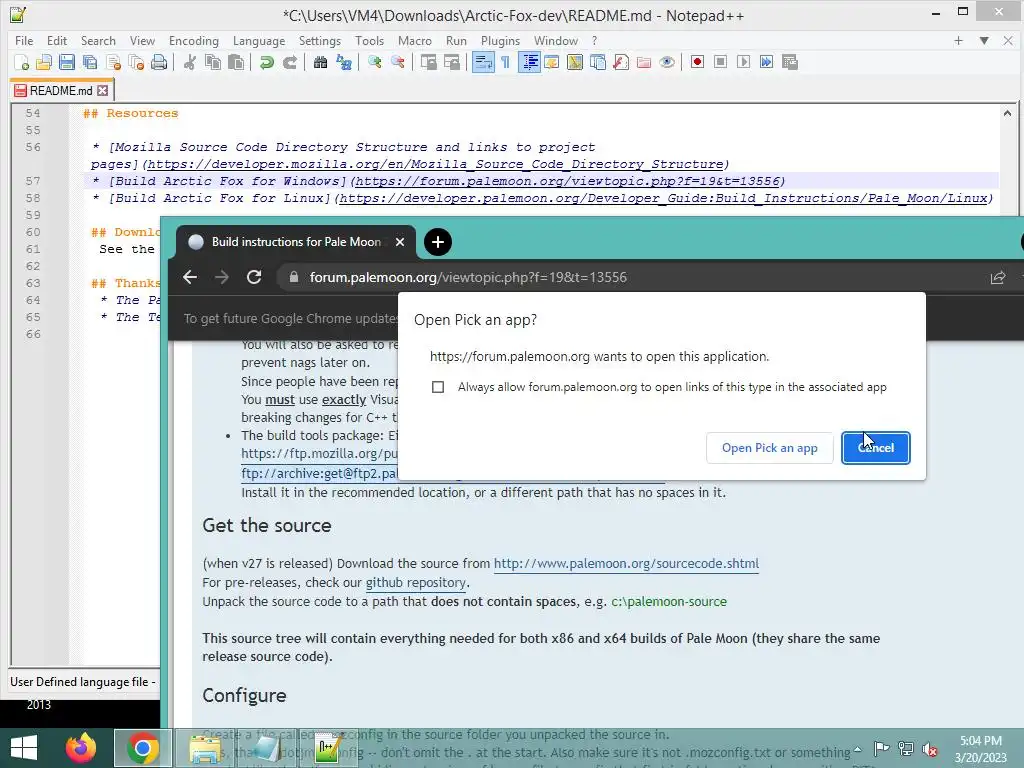Screen dimensions: 1024x768
Task: Open the Windows Start button
Action: click(x=24, y=748)
